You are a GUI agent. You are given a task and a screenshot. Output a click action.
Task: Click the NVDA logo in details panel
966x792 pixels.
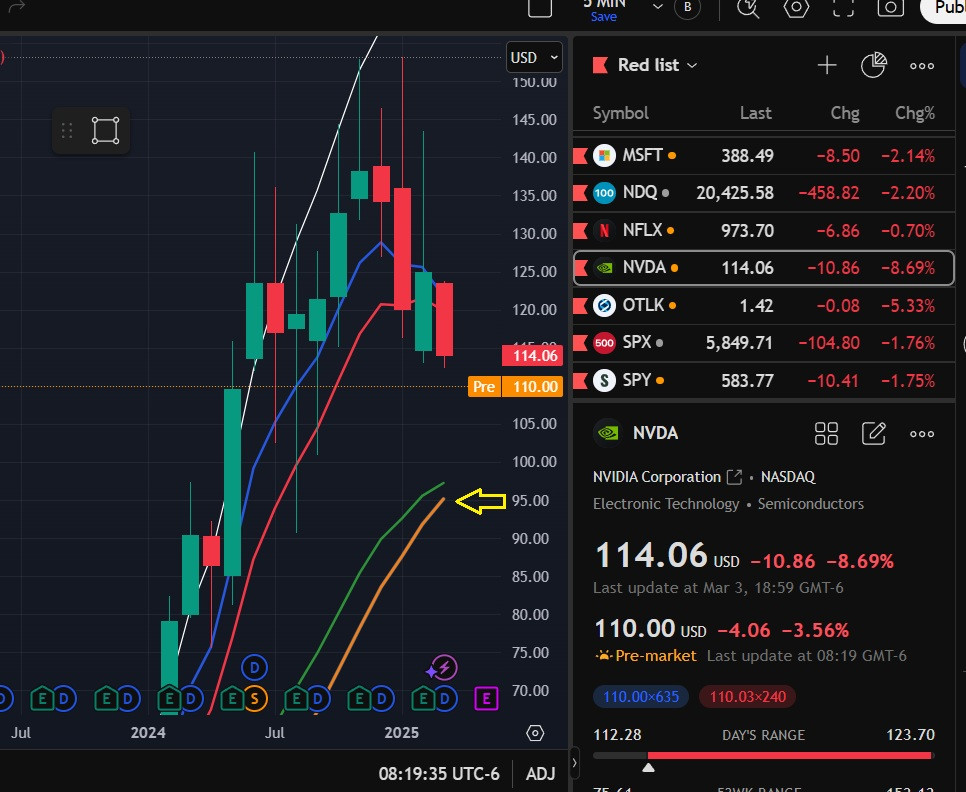pos(607,433)
